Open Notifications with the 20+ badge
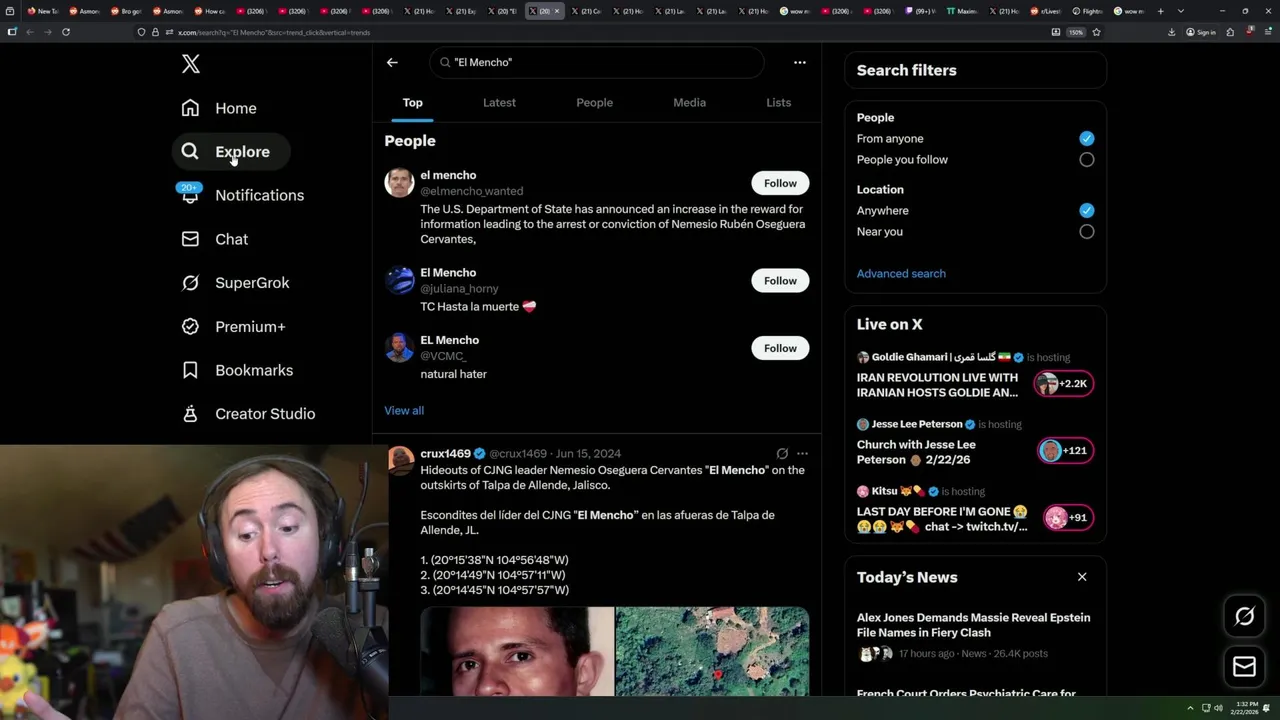1280x720 pixels. (241, 195)
